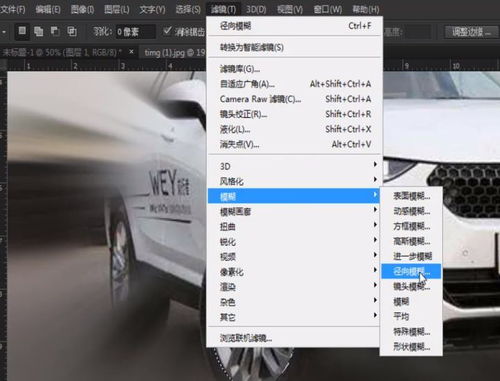This screenshot has height=381, width=500.
Task: Open Camera Raw 滤镜(C)... entry
Action: point(294,99)
